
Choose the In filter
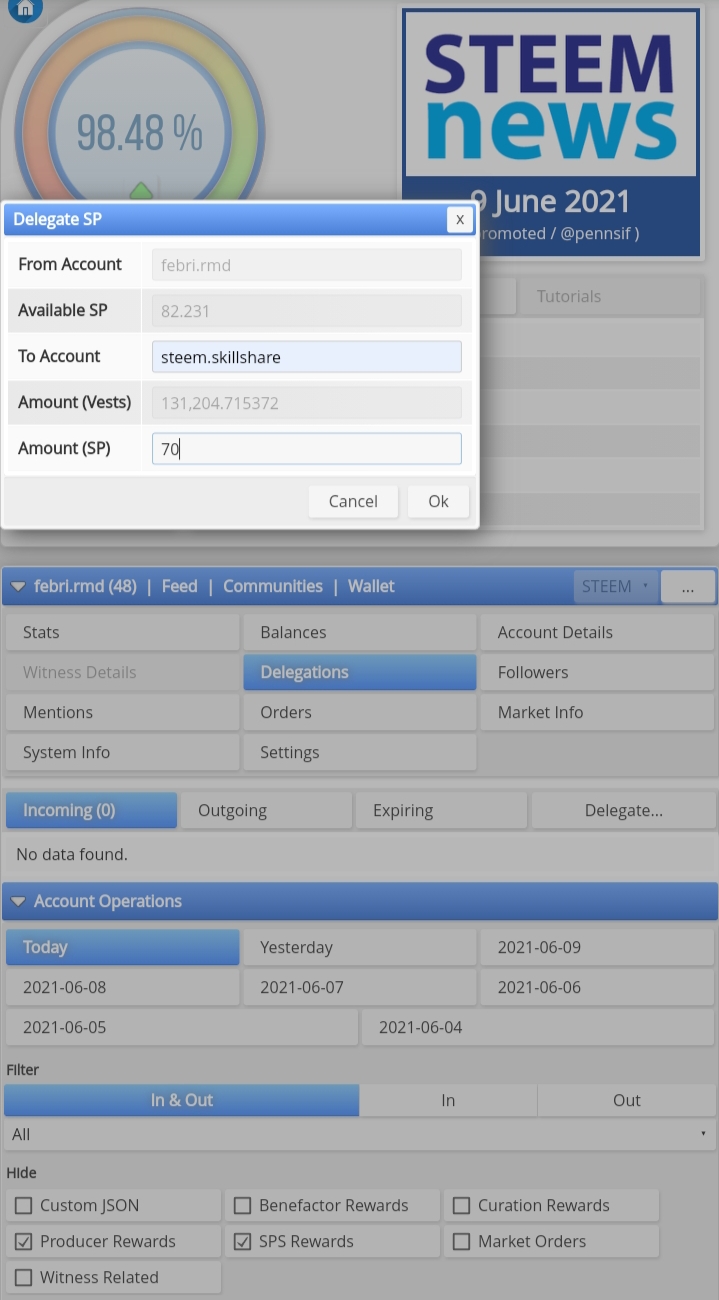tap(448, 1100)
